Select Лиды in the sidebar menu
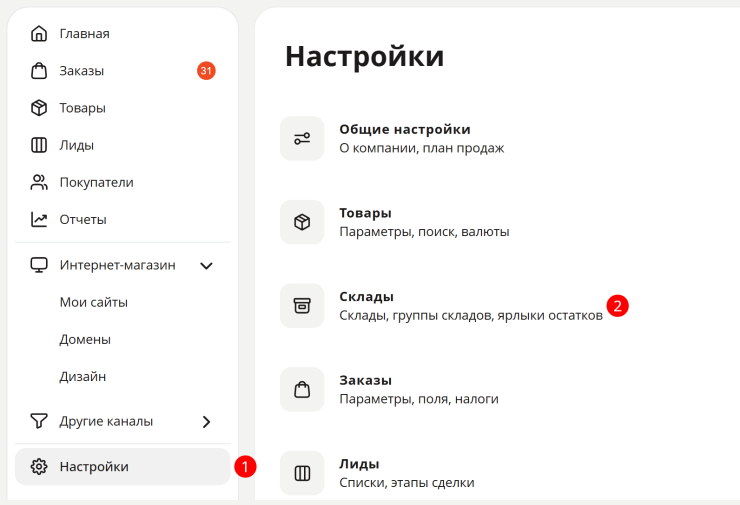This screenshot has height=505, width=740. pyautogui.click(x=76, y=145)
